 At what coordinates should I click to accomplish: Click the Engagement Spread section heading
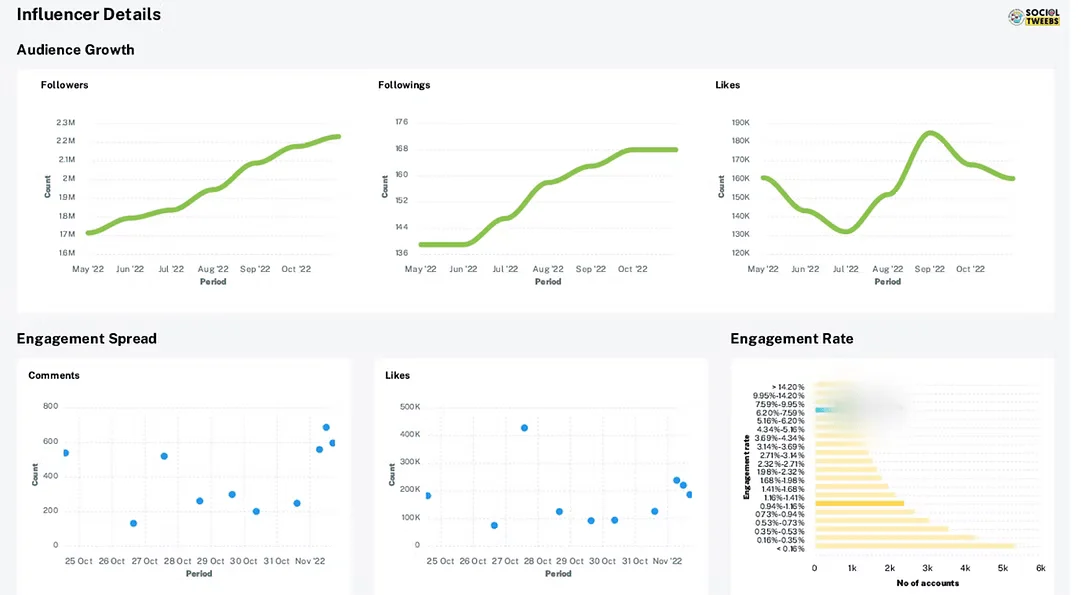86,339
